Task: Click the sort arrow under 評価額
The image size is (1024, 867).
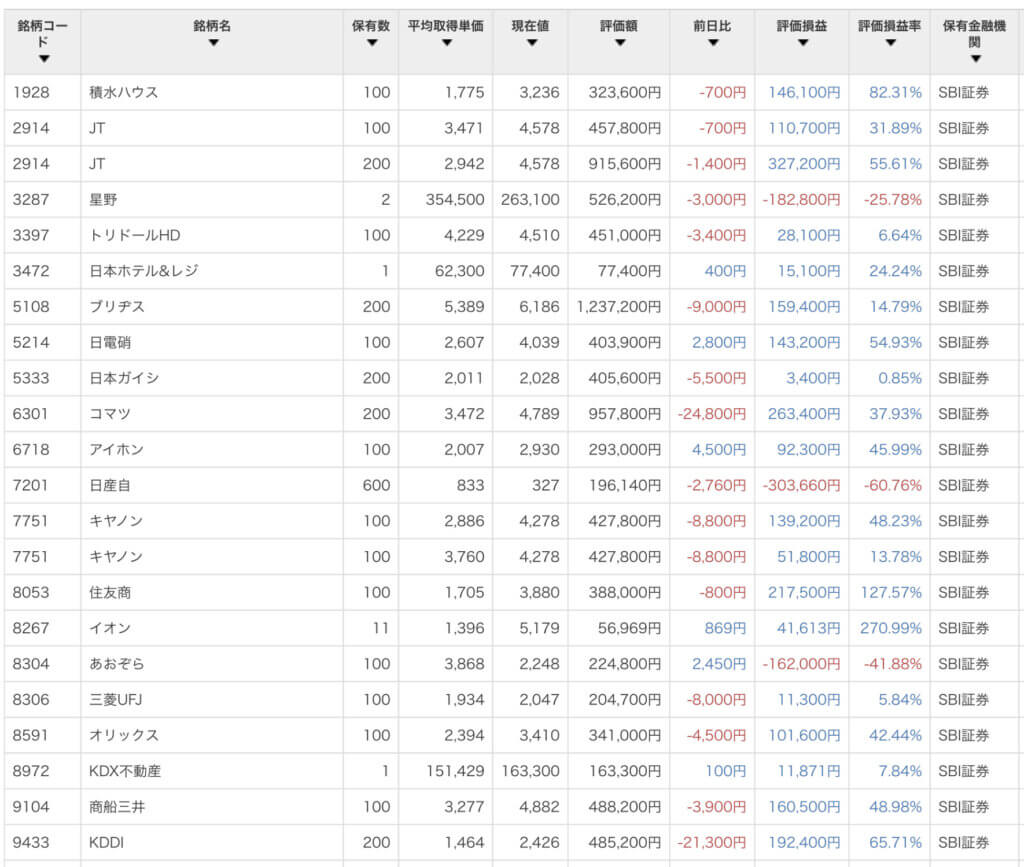Action: coord(618,43)
